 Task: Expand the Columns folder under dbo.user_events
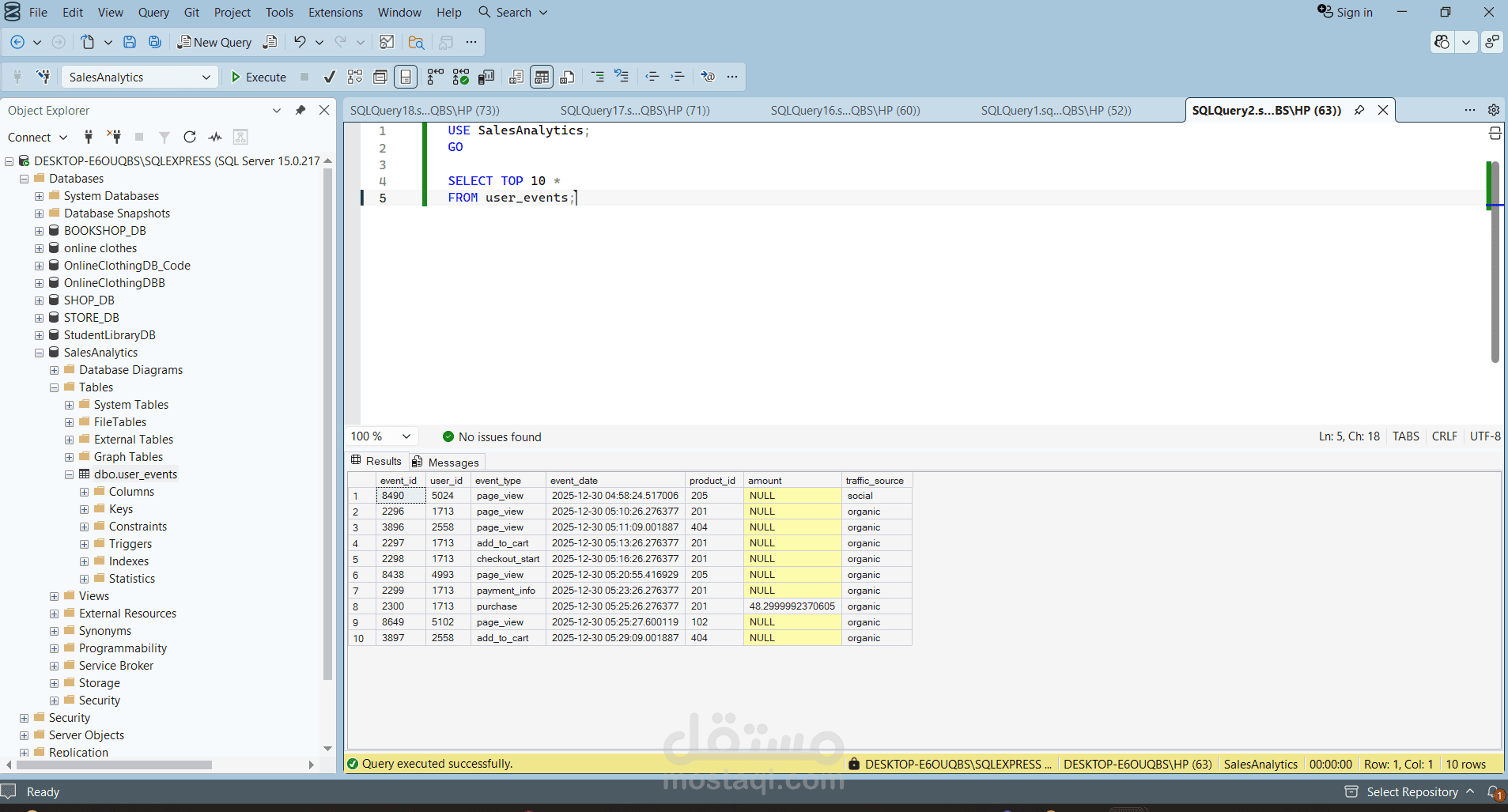coord(85,492)
